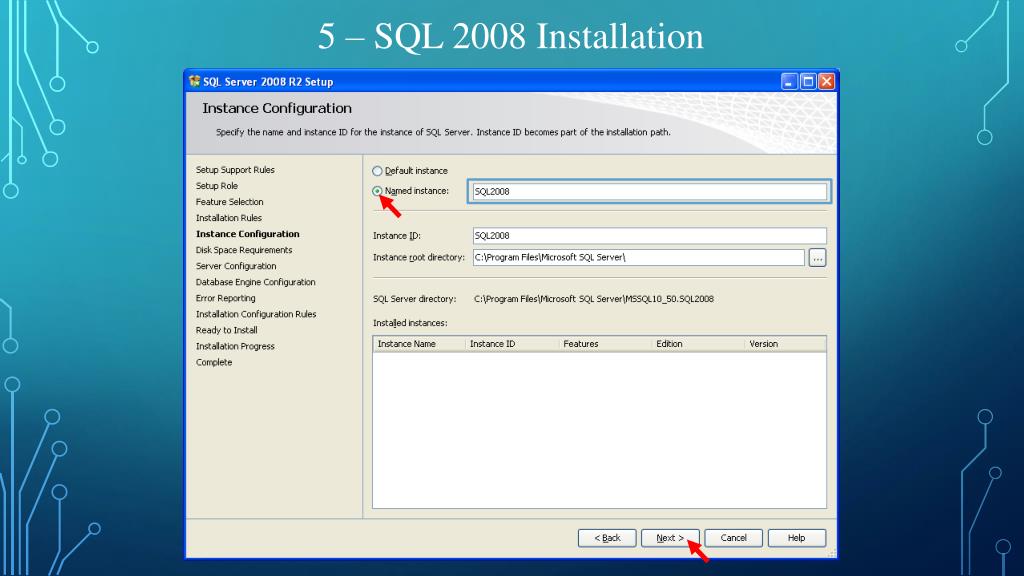Screen dimensions: 1024x576
Task: Browse for instance root directory
Action: pyautogui.click(x=817, y=258)
